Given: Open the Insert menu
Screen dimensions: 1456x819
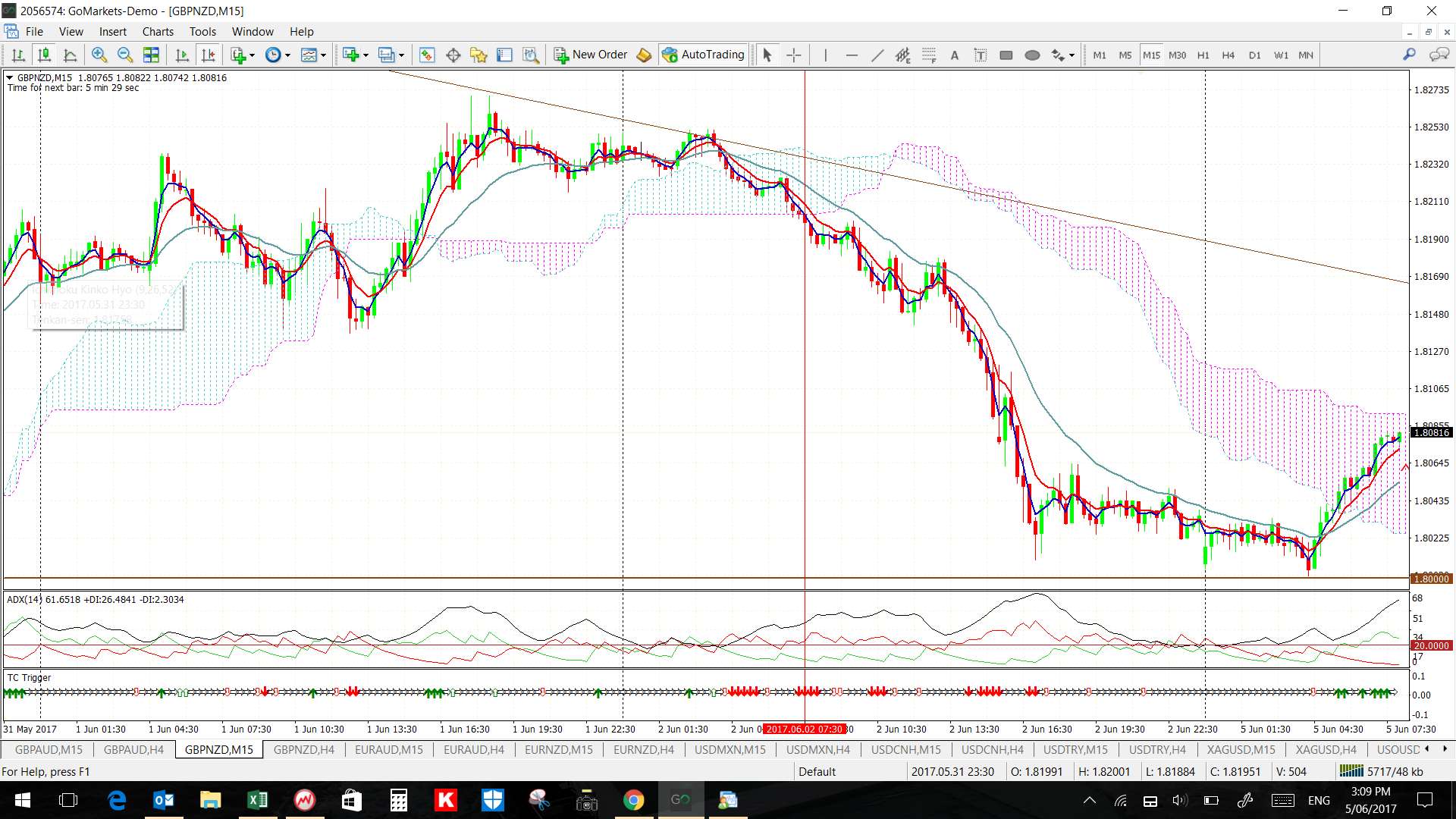Looking at the screenshot, I should pyautogui.click(x=113, y=32).
